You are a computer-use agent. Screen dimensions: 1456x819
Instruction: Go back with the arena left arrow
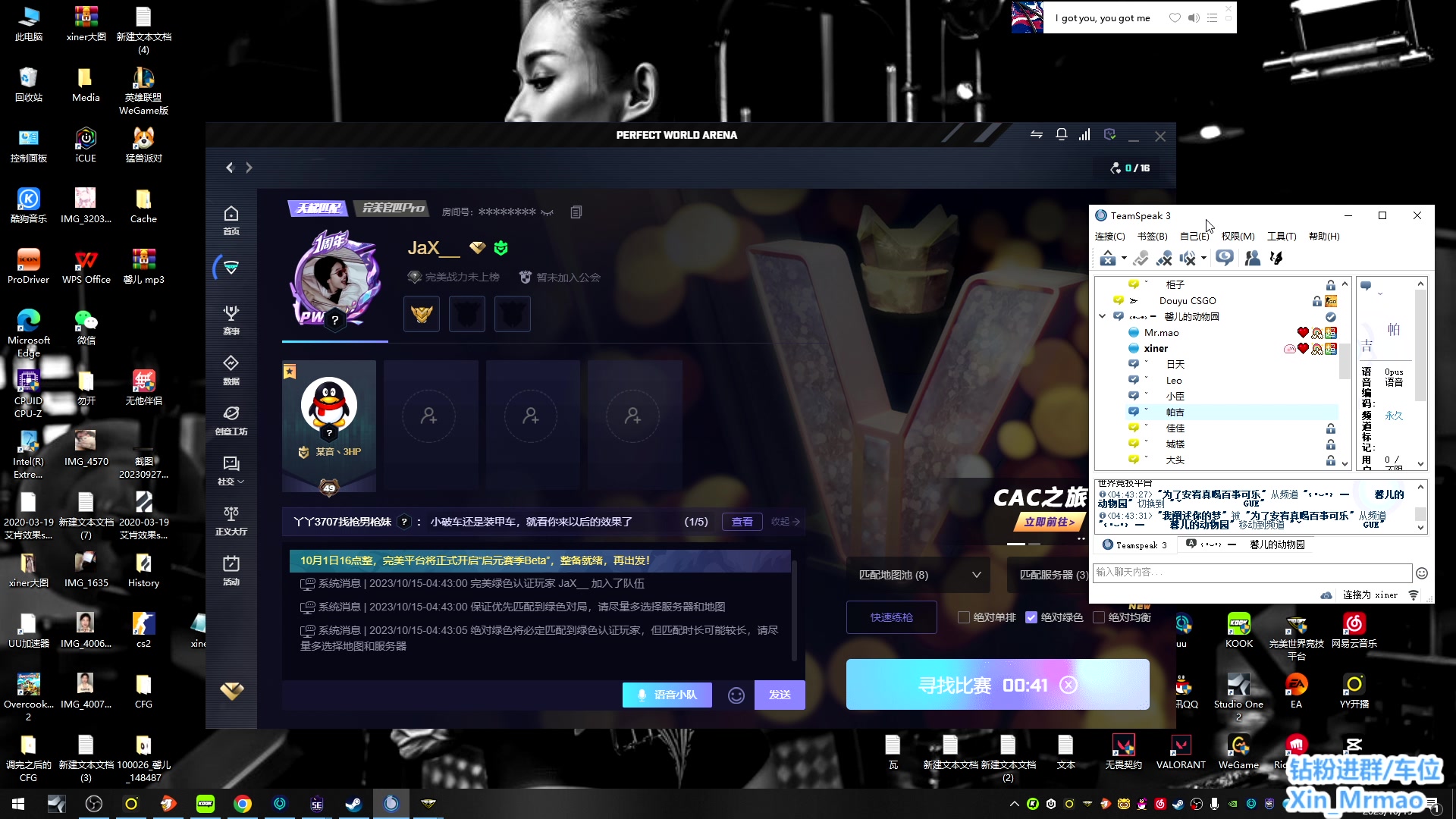[x=230, y=168]
